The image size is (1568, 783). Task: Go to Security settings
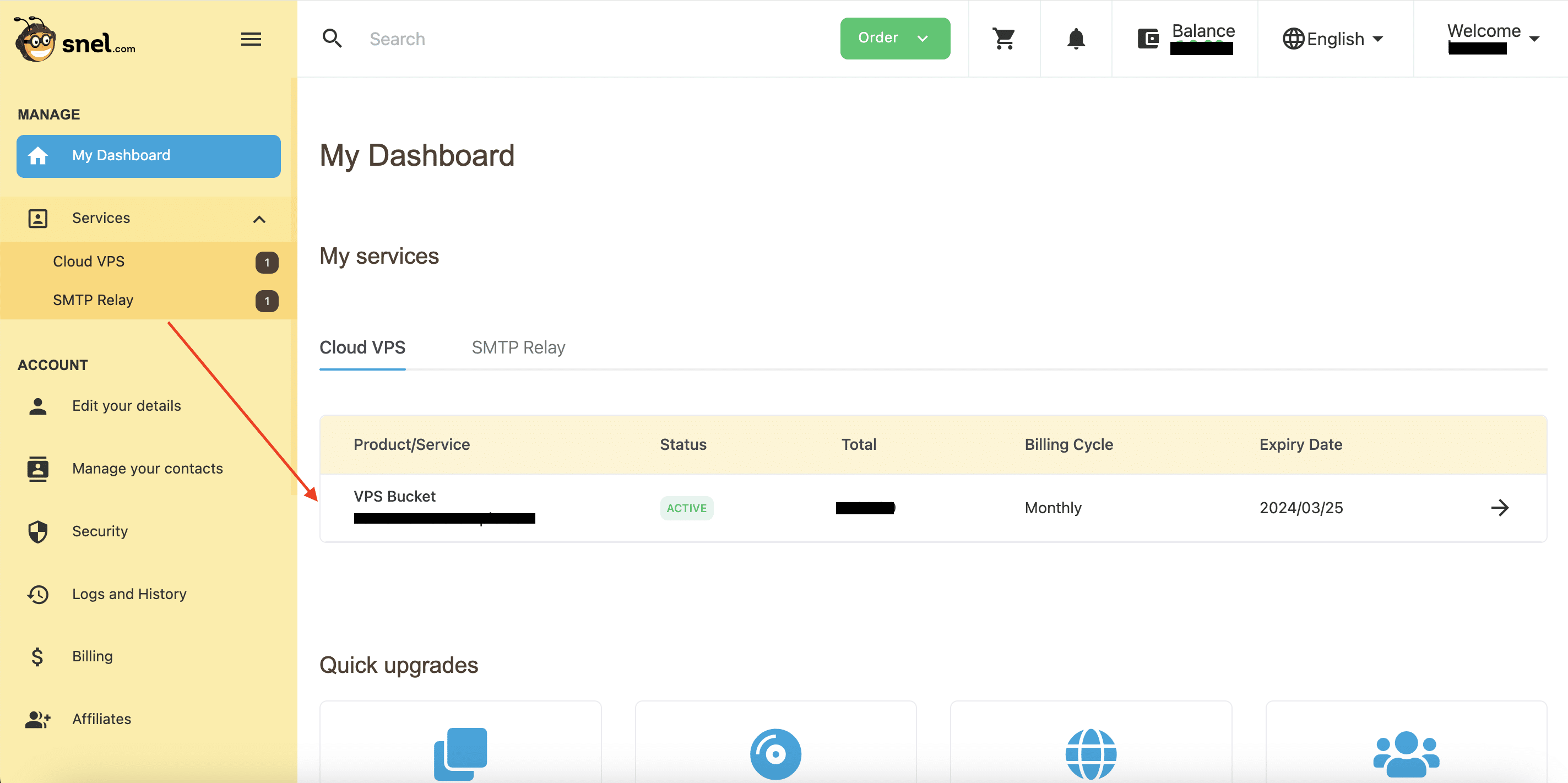pyautogui.click(x=100, y=531)
